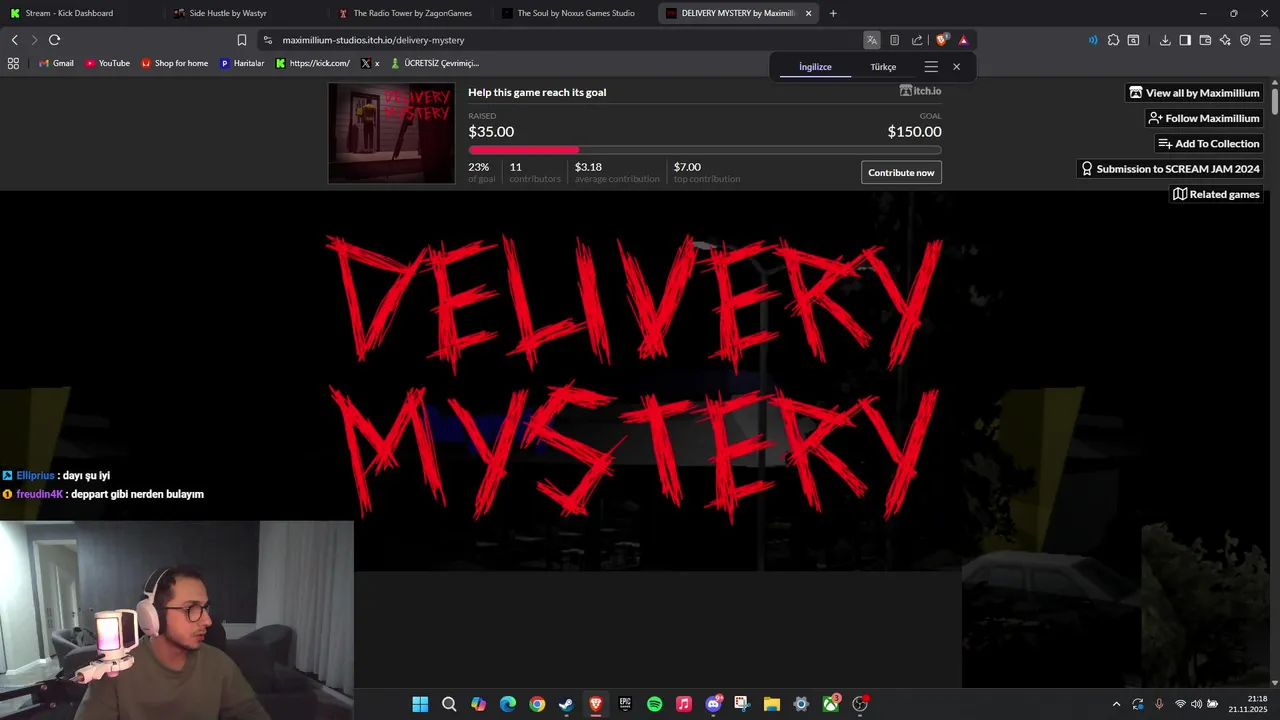Bookmark this page with the bookmark icon
Viewport: 1280px width, 720px height.
point(242,40)
